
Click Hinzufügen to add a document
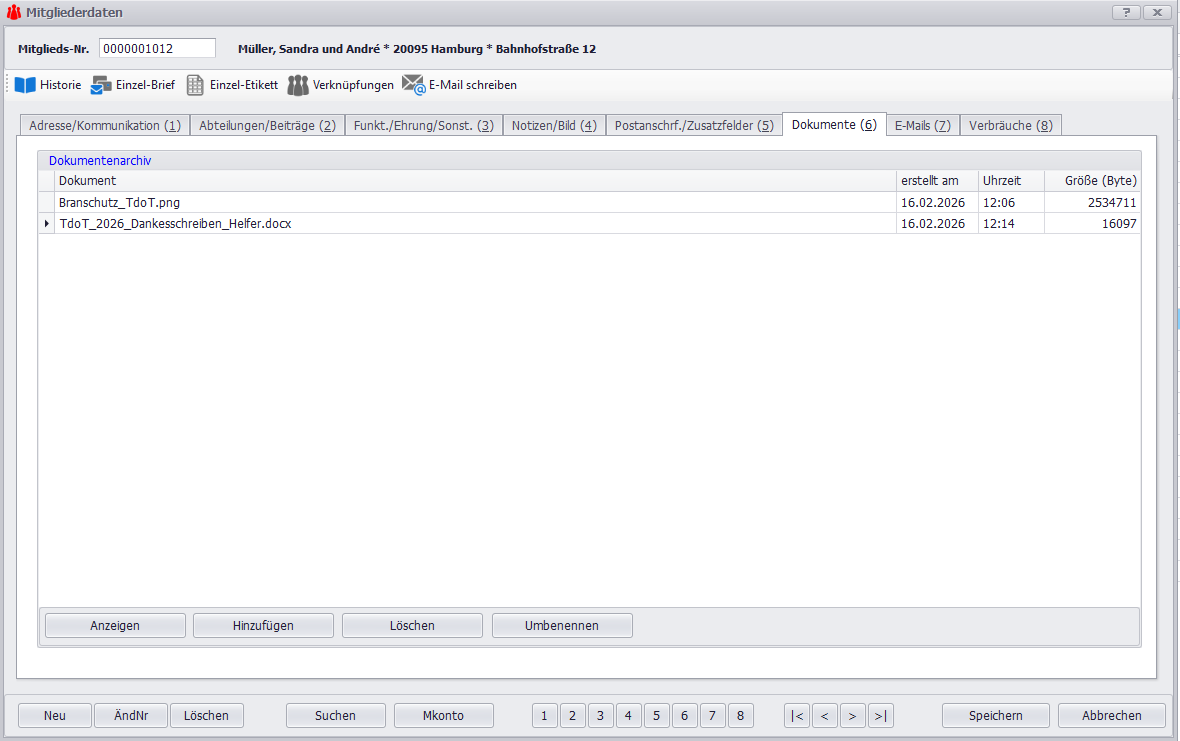pyautogui.click(x=263, y=625)
